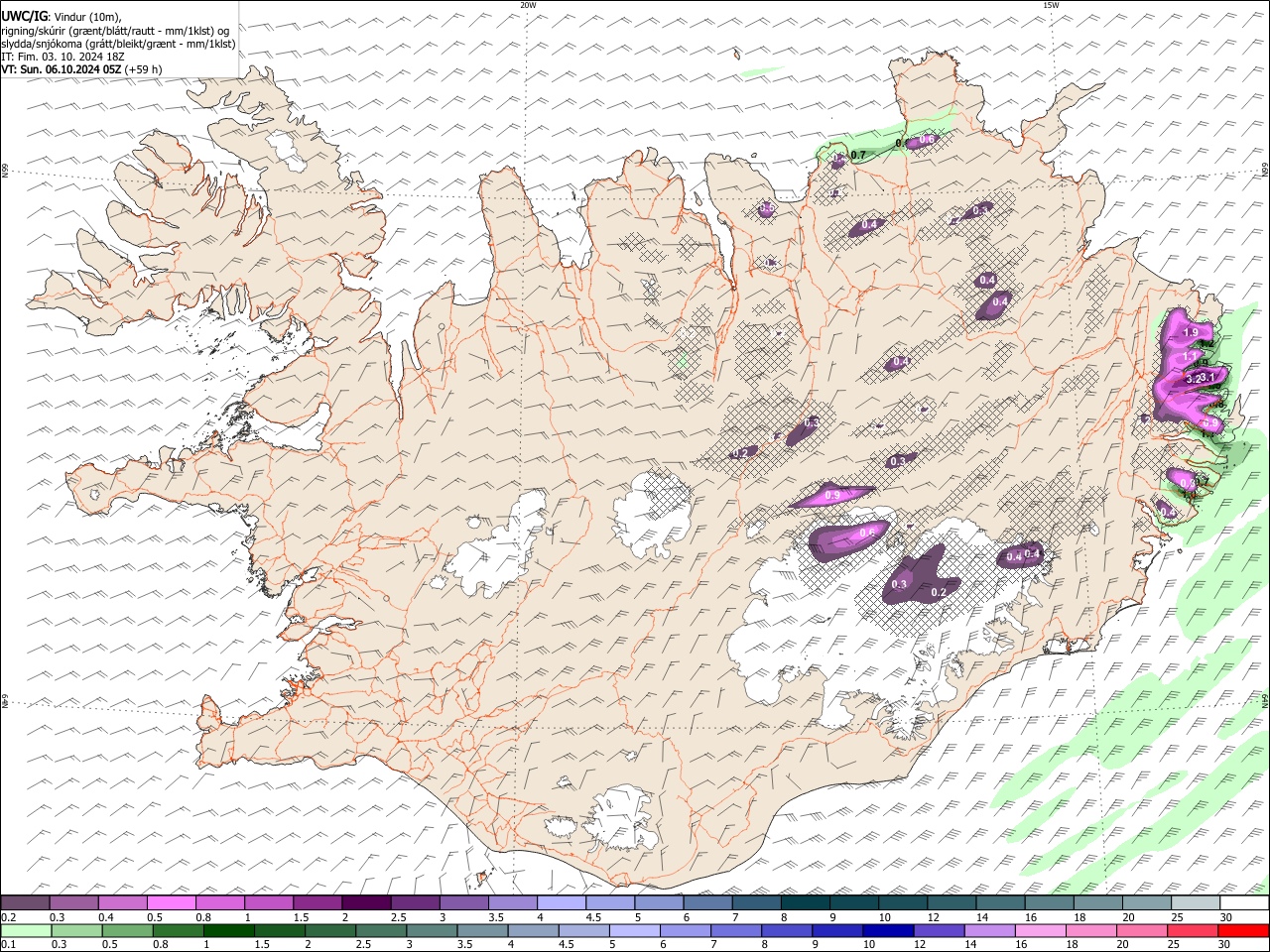Image resolution: width=1270 pixels, height=952 pixels.
Task: Click the '1.9' snowfall value on east coast
Action: [1192, 332]
